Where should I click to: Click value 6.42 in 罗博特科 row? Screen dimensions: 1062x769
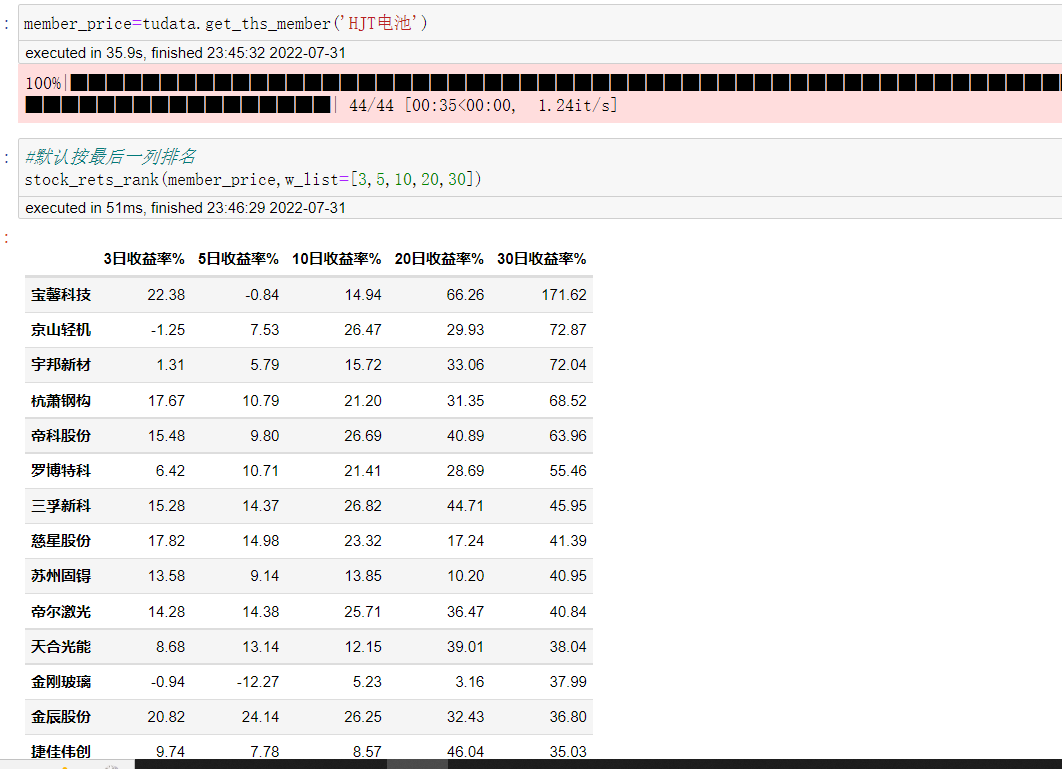point(170,471)
